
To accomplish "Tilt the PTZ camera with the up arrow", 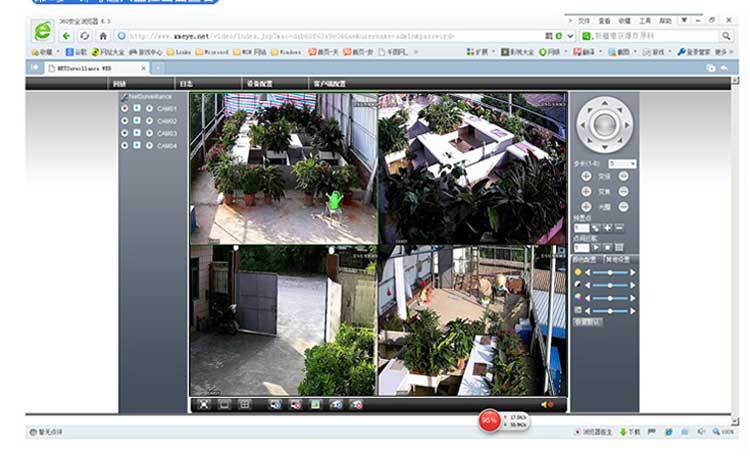I will click(x=605, y=103).
